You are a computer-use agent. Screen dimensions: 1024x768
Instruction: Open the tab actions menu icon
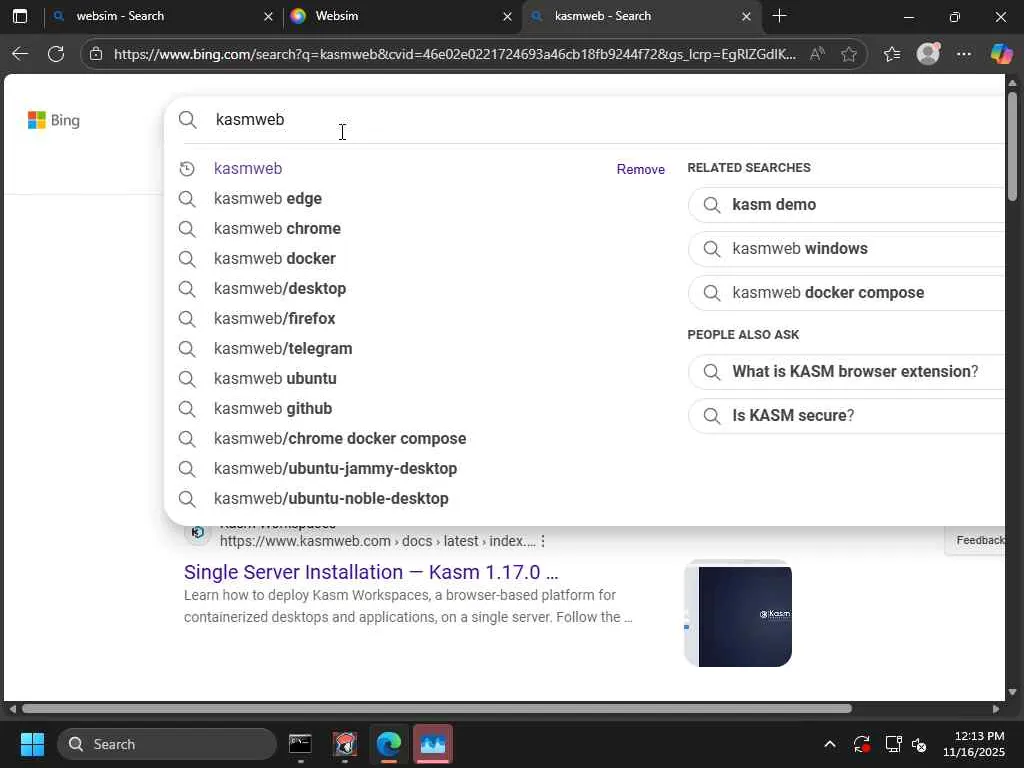tap(20, 16)
